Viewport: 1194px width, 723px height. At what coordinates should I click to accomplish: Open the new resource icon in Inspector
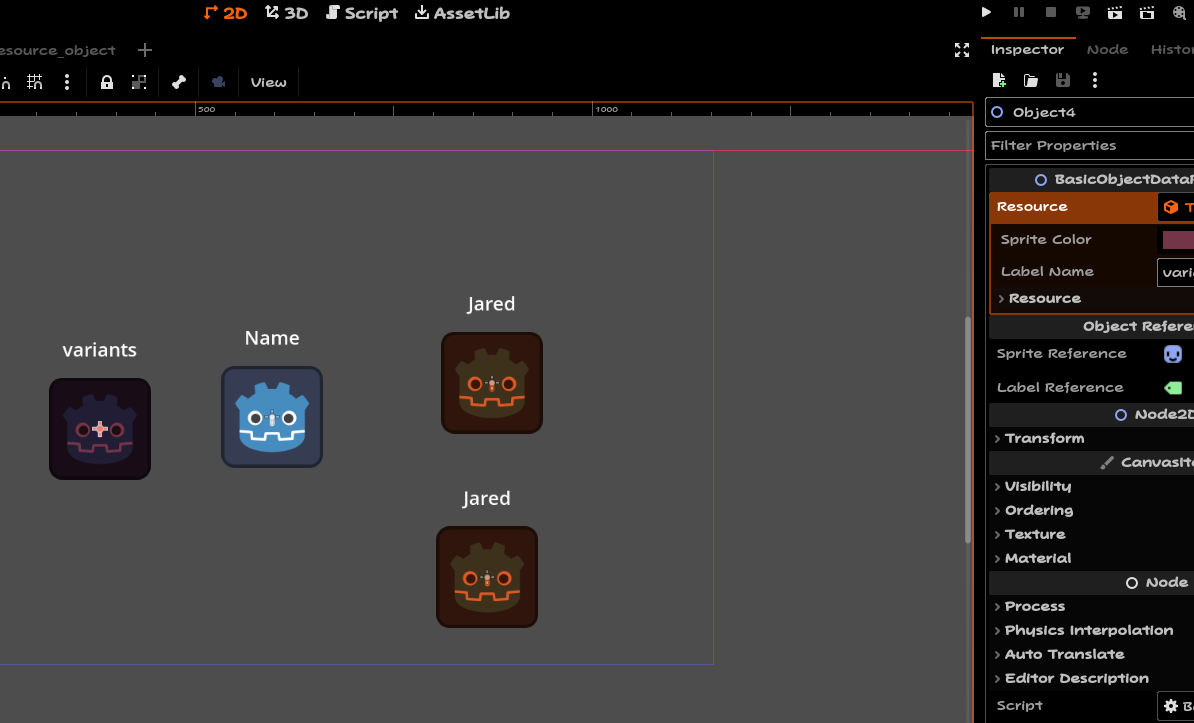998,79
